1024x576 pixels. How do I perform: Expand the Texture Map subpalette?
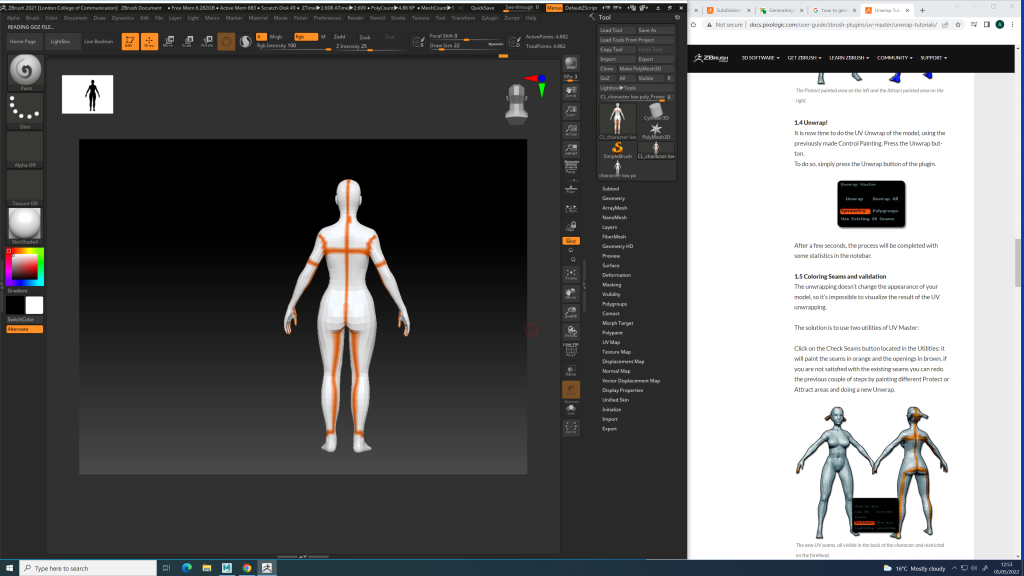pyautogui.click(x=616, y=352)
